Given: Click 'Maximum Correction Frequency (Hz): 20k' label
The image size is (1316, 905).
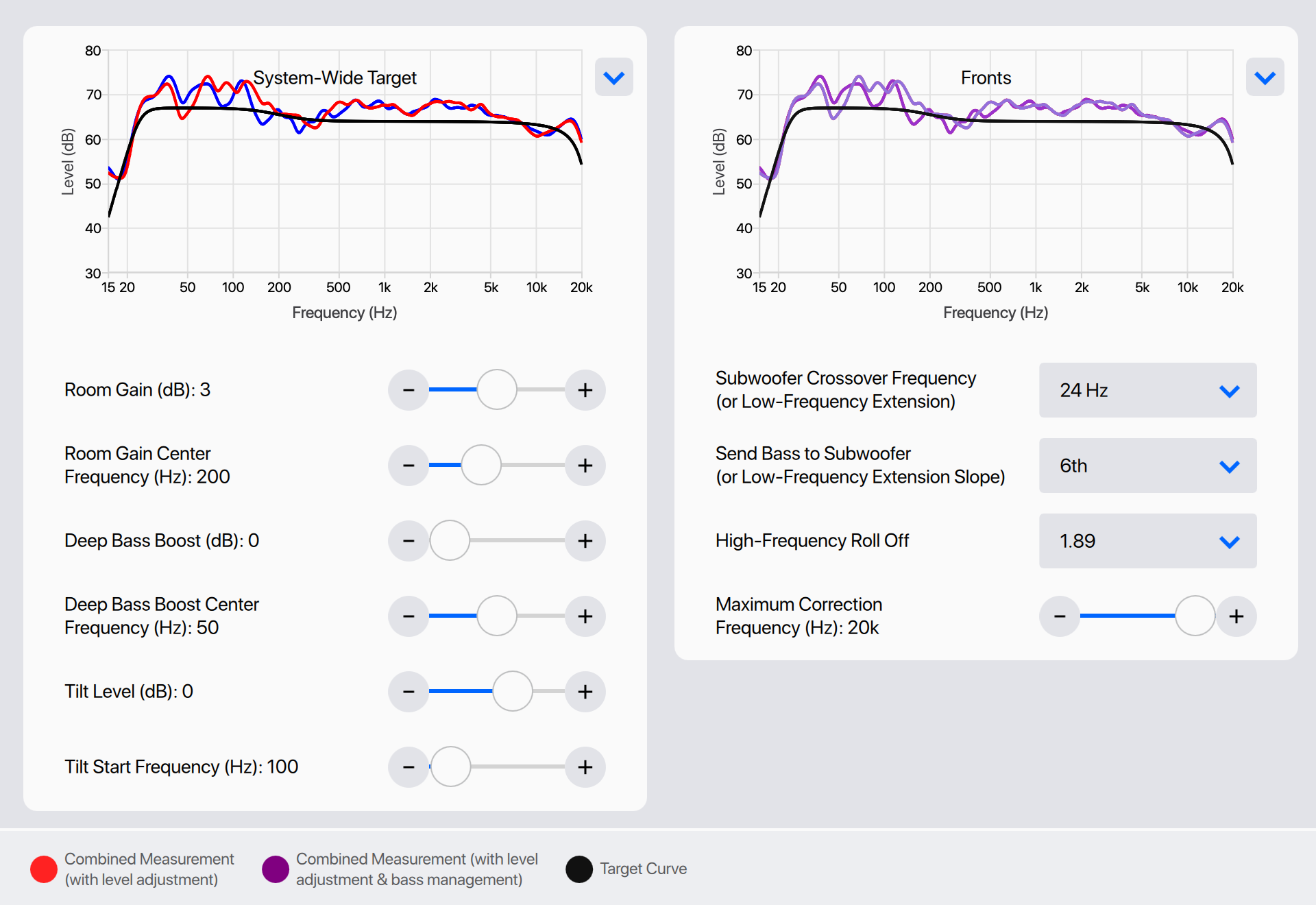Looking at the screenshot, I should (799, 616).
